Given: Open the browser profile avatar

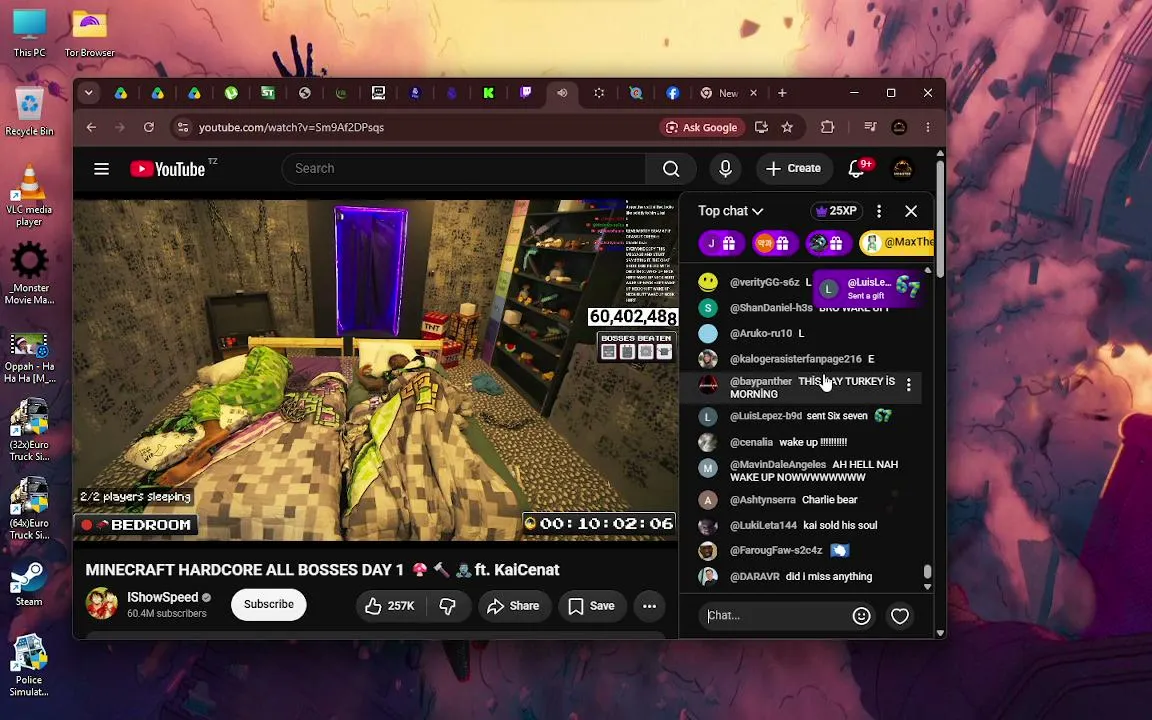Looking at the screenshot, I should (x=899, y=127).
